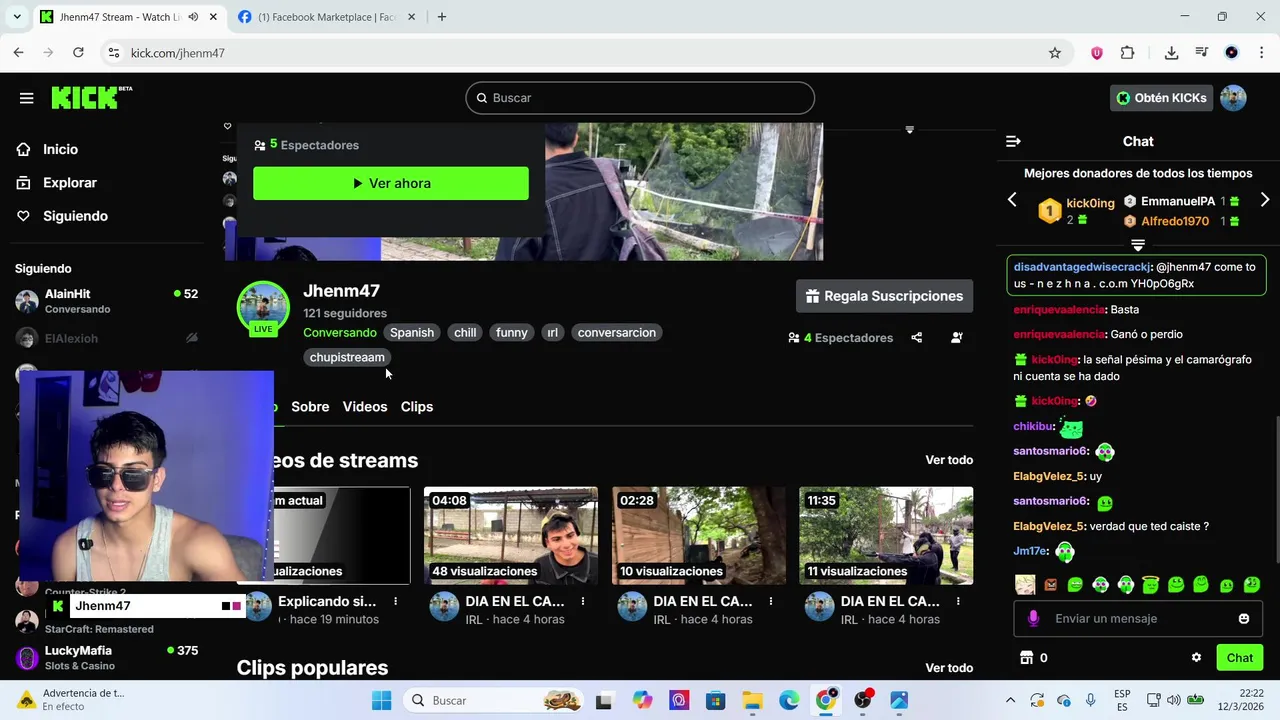Click the browser address bar URL

coord(178,53)
